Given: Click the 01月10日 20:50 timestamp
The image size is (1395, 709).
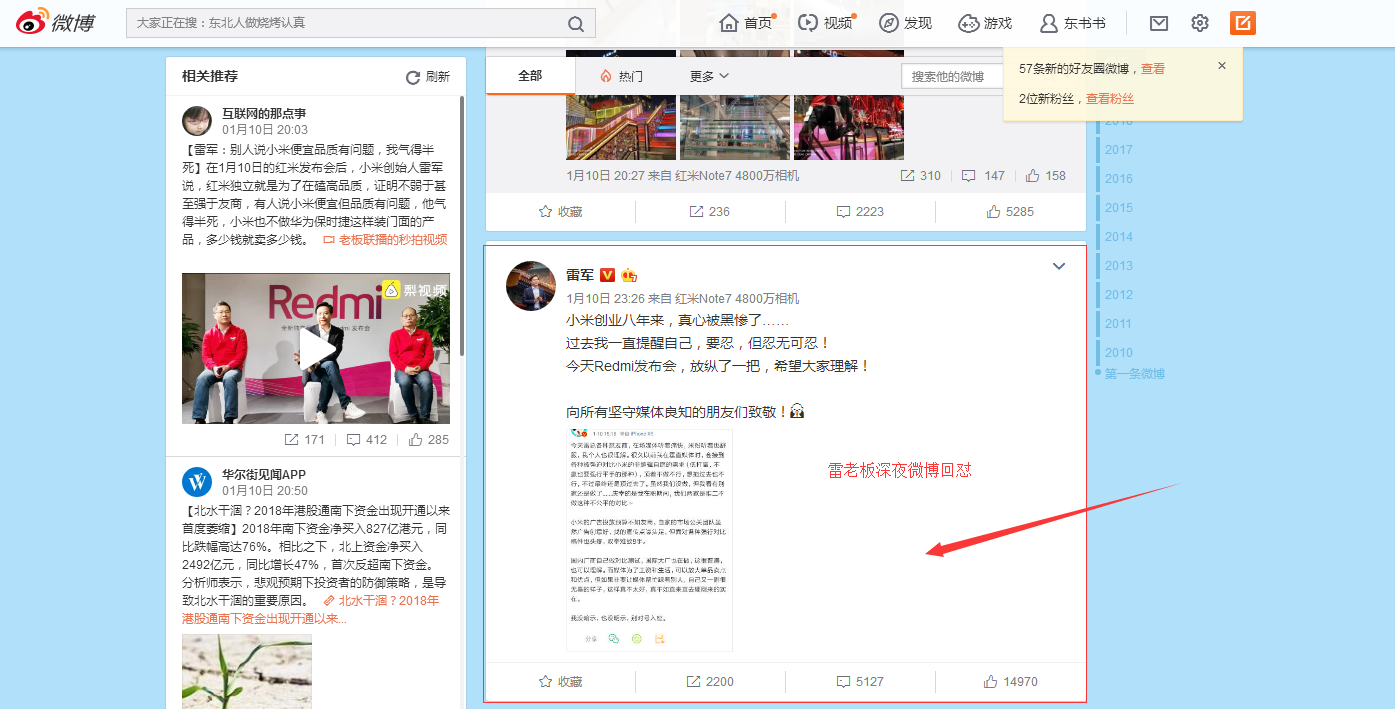Looking at the screenshot, I should [265, 491].
